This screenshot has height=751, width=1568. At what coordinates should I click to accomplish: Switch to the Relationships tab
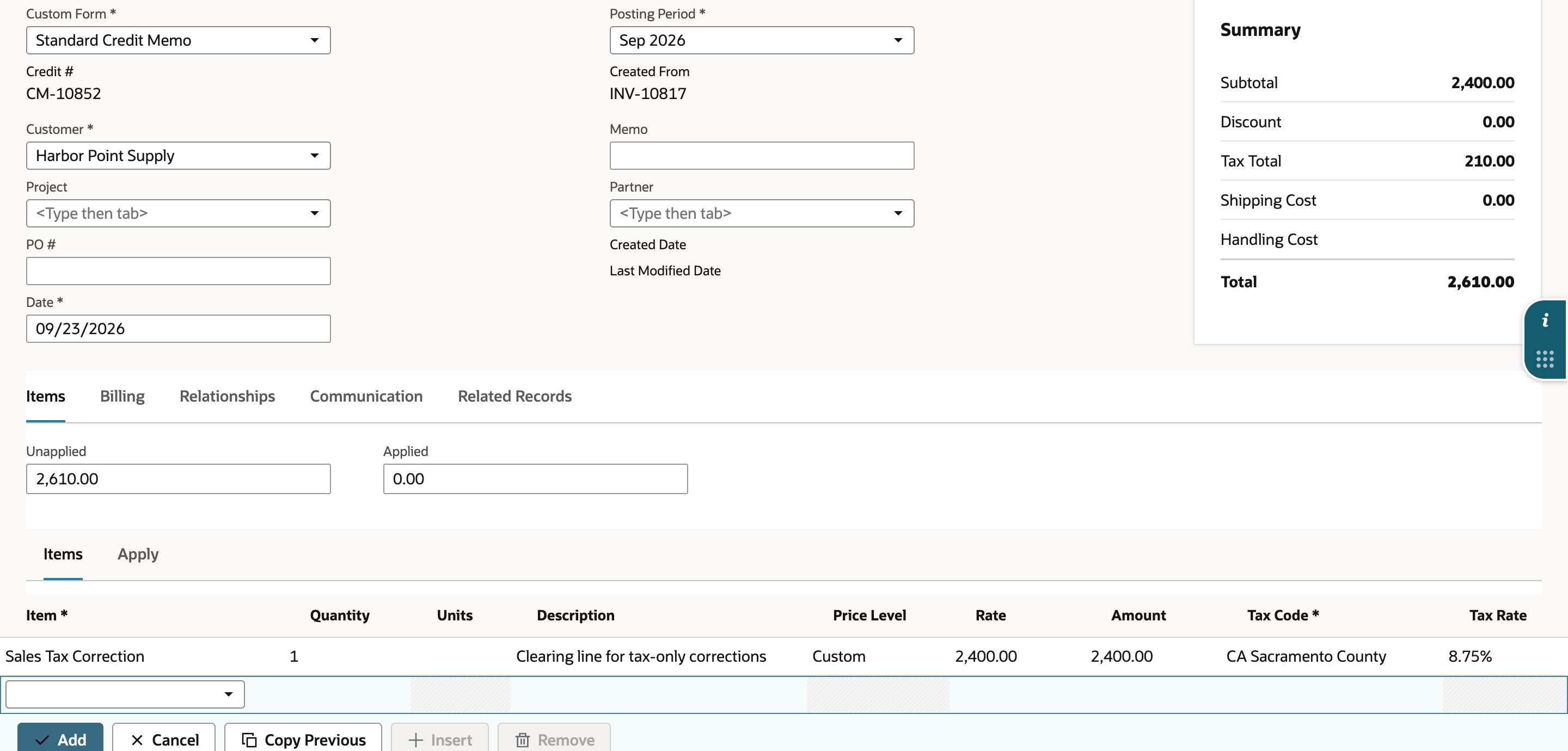pos(227,396)
